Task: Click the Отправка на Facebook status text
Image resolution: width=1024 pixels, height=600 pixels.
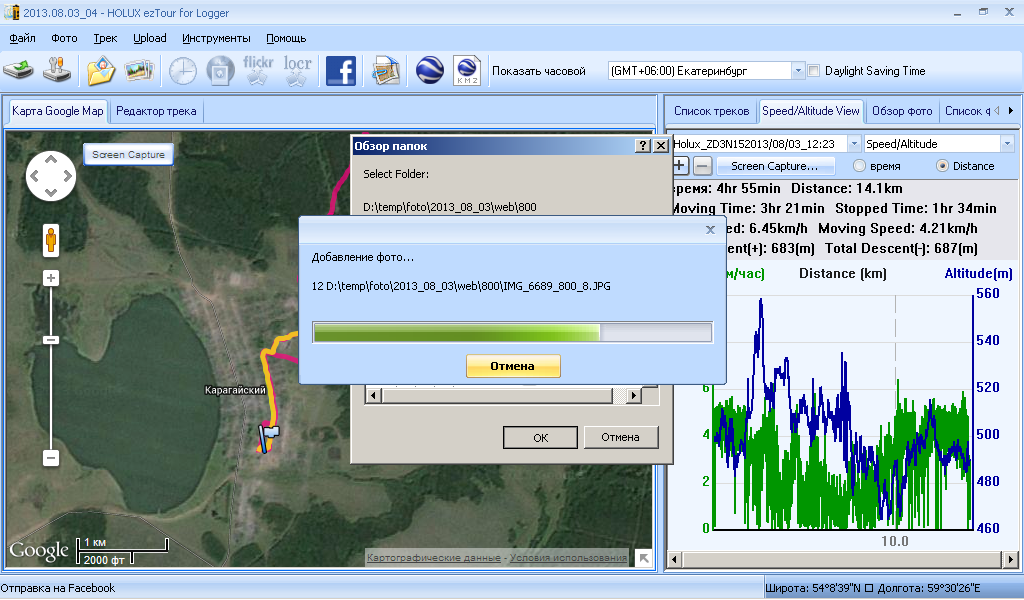Action: point(57,588)
